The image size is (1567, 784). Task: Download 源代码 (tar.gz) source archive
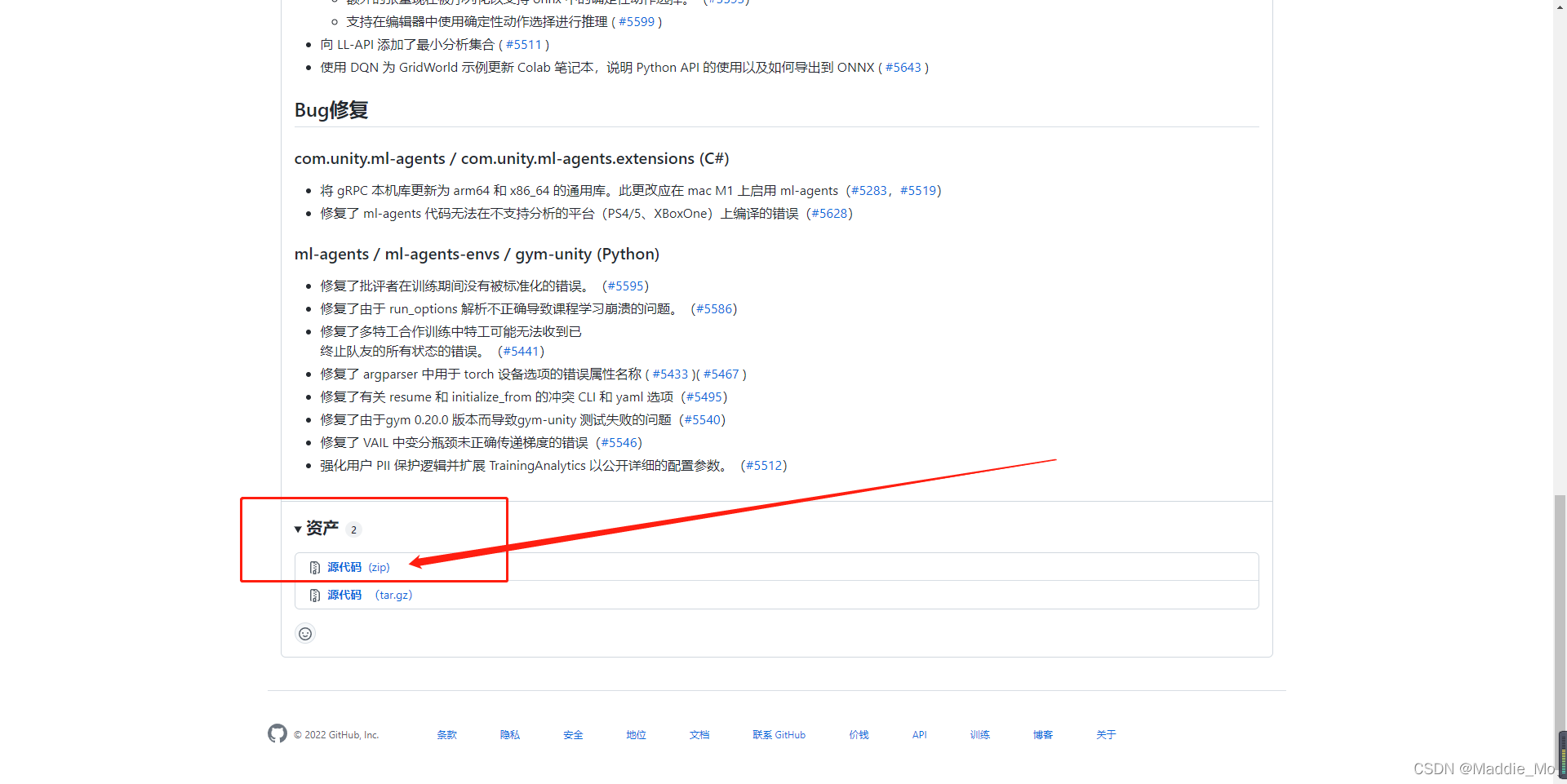pos(370,595)
